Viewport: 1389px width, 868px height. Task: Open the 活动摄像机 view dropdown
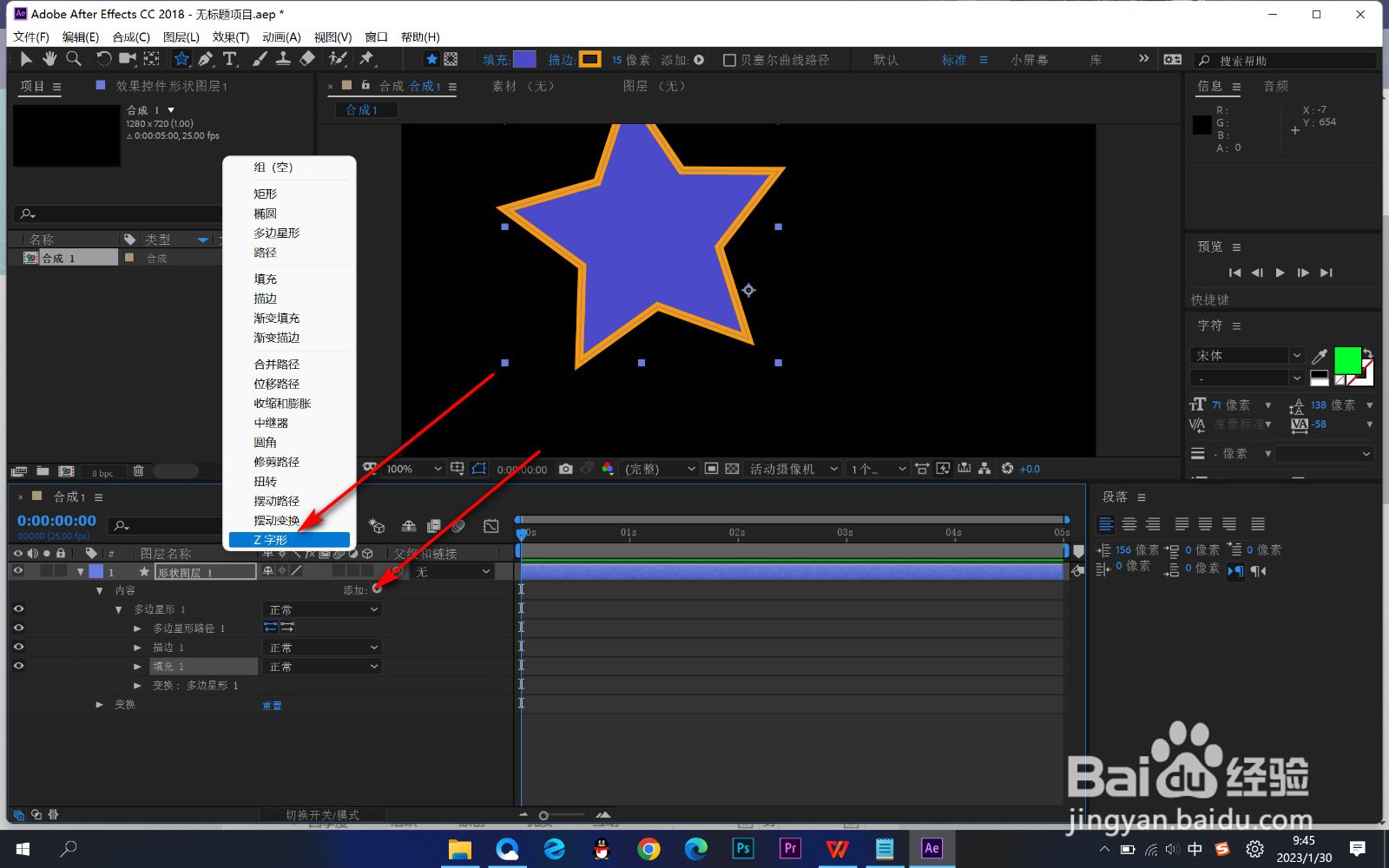[x=793, y=469]
